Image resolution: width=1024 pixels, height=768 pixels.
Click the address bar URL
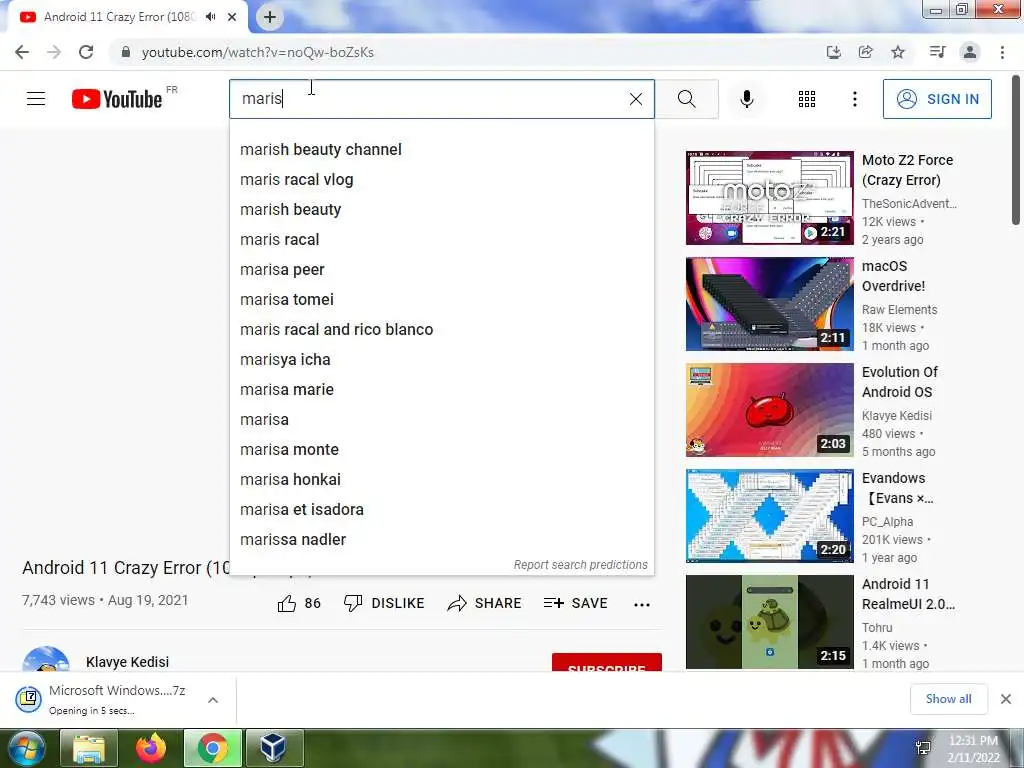[258, 52]
